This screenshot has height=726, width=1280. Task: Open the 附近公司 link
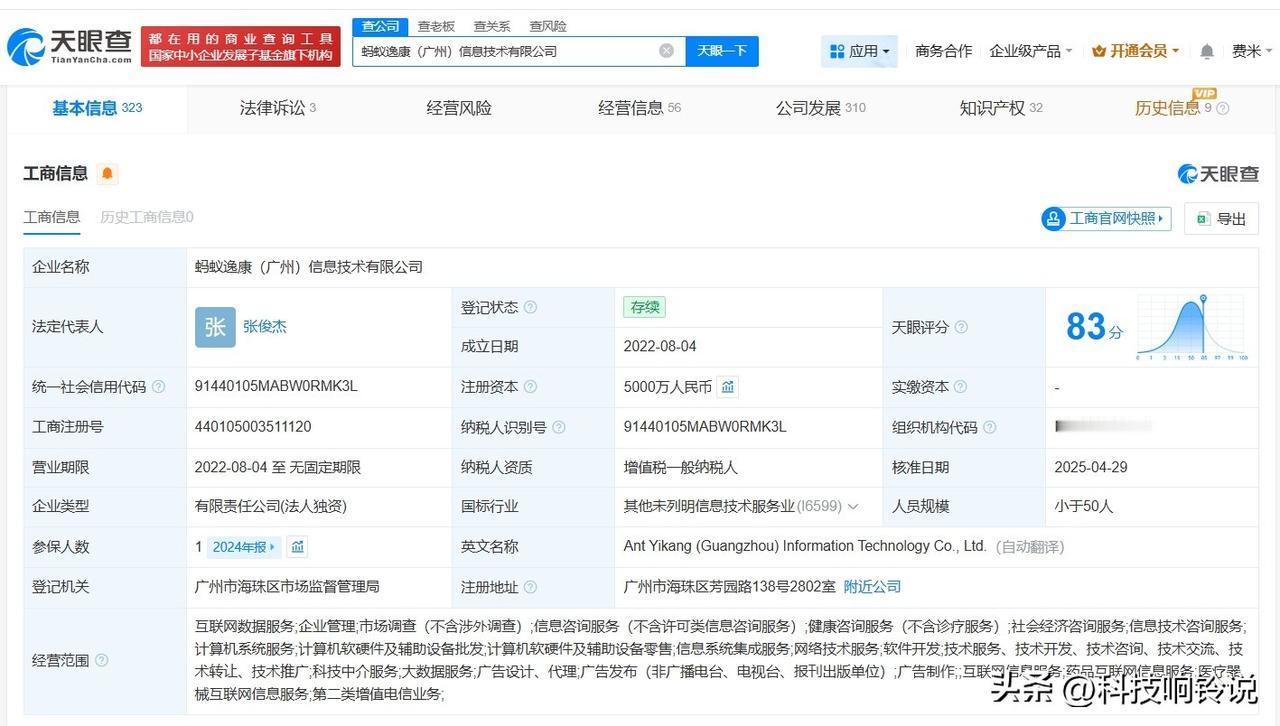tap(872, 587)
